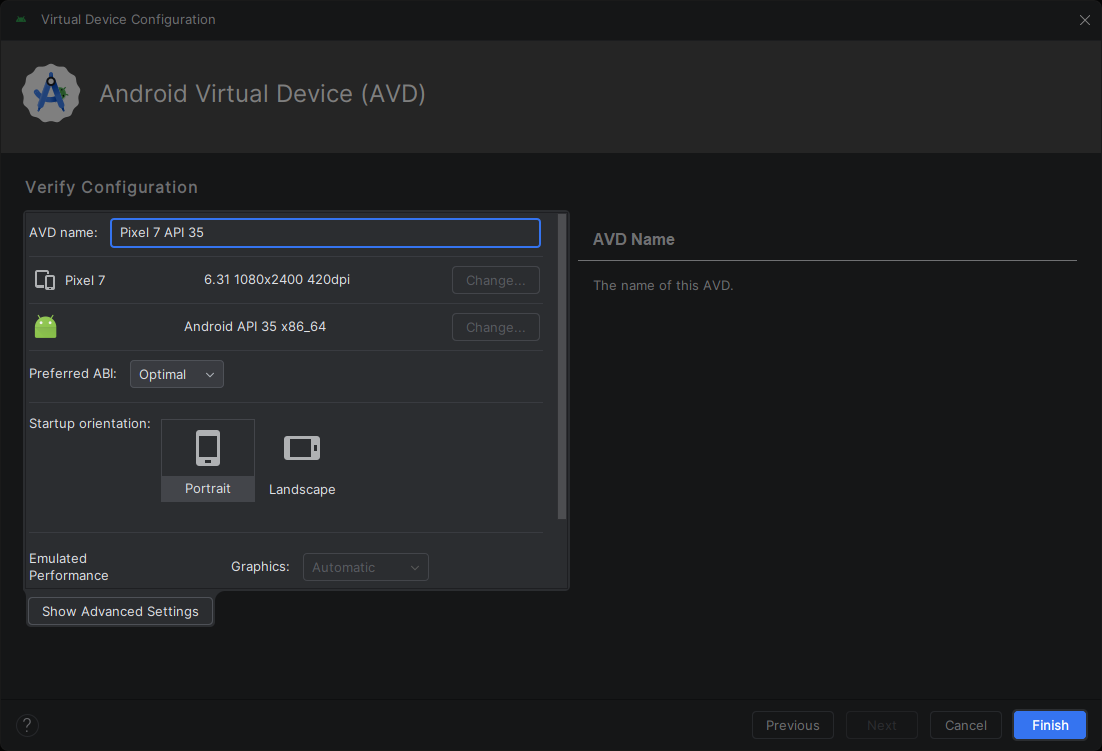Click the Pixel 7 device icon
The width and height of the screenshot is (1102, 751).
tap(45, 280)
